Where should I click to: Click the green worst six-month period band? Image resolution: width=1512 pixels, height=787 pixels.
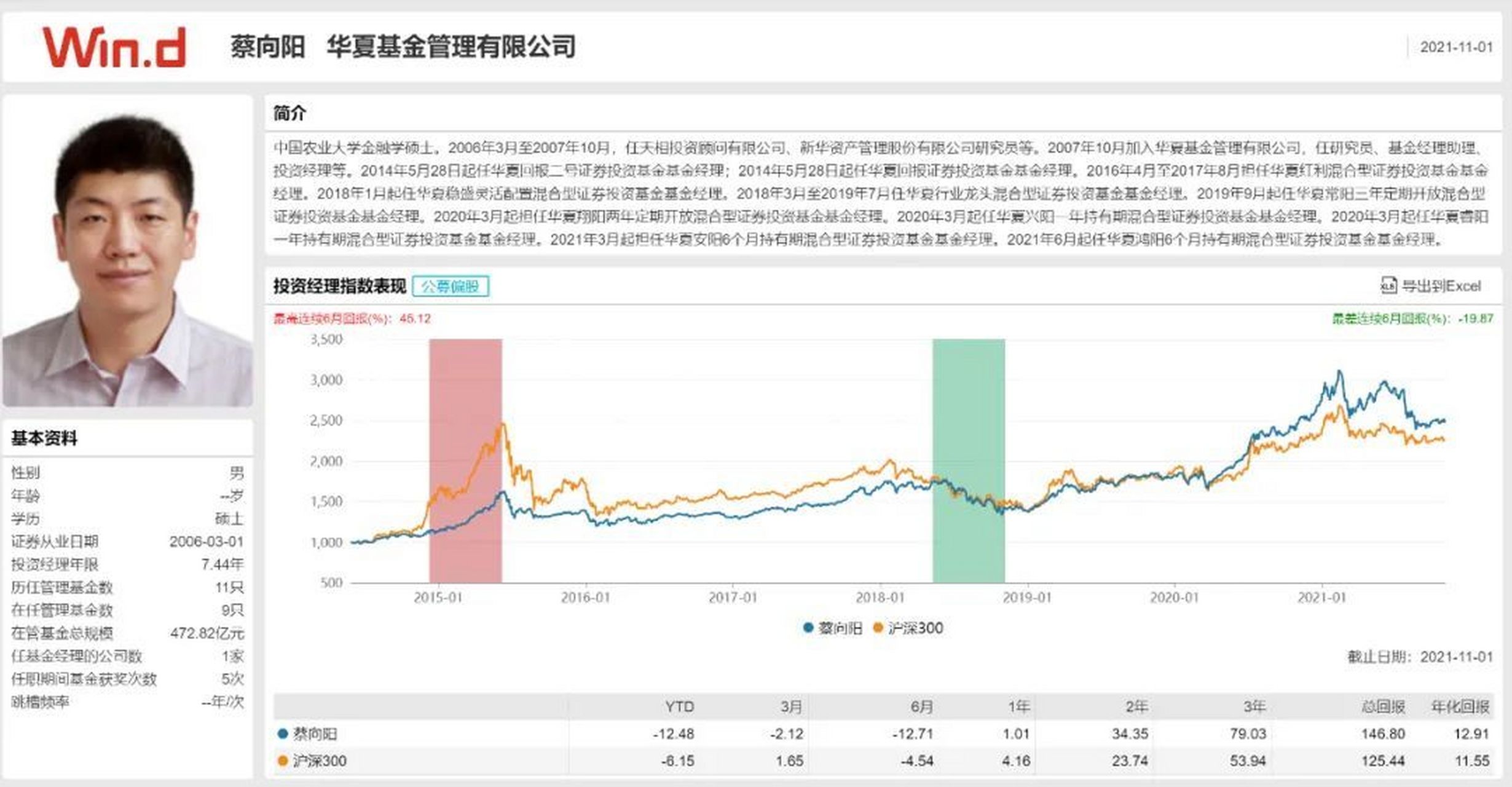969,461
